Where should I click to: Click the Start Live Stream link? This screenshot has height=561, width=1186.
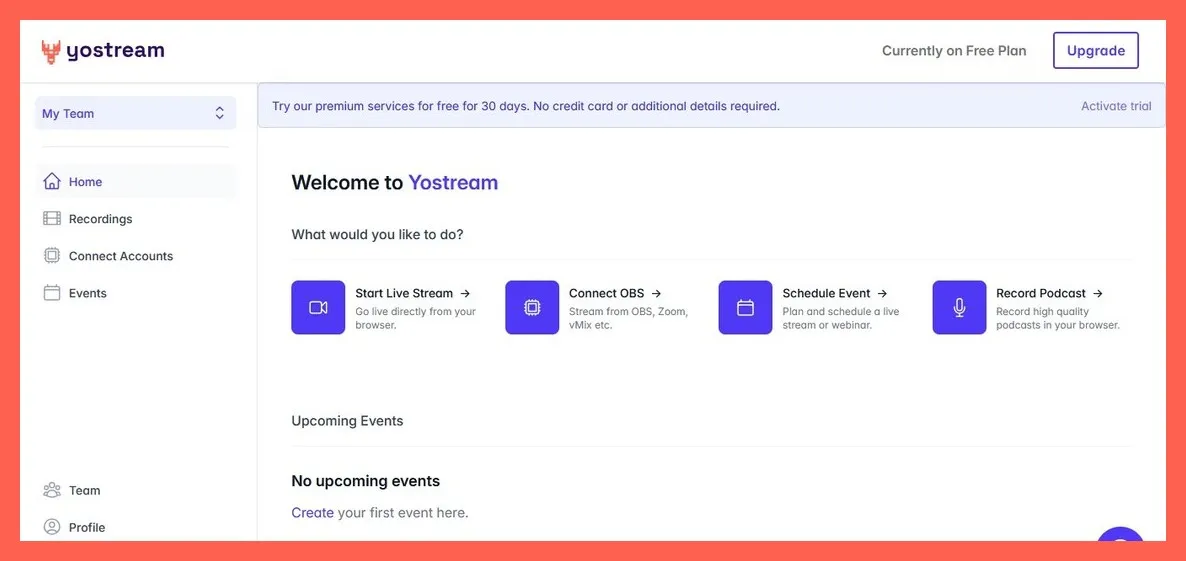pos(413,293)
